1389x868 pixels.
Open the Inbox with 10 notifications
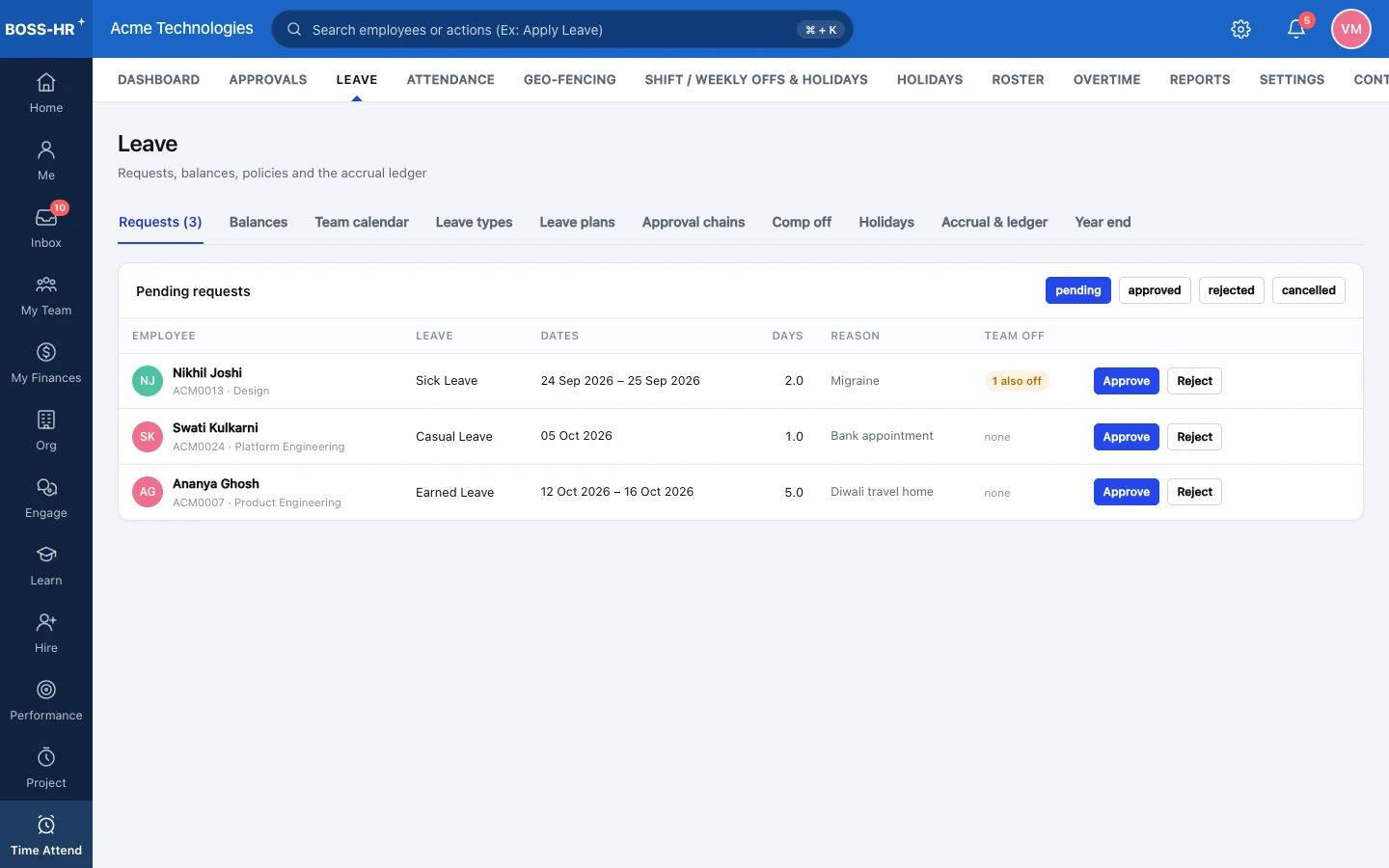tap(46, 228)
